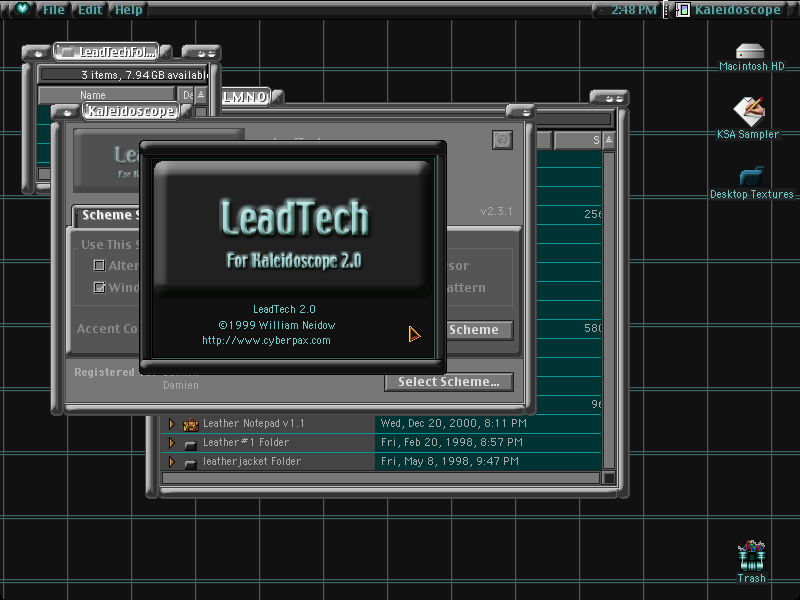The image size is (800, 600).
Task: Open the Help menu
Action: (x=129, y=10)
